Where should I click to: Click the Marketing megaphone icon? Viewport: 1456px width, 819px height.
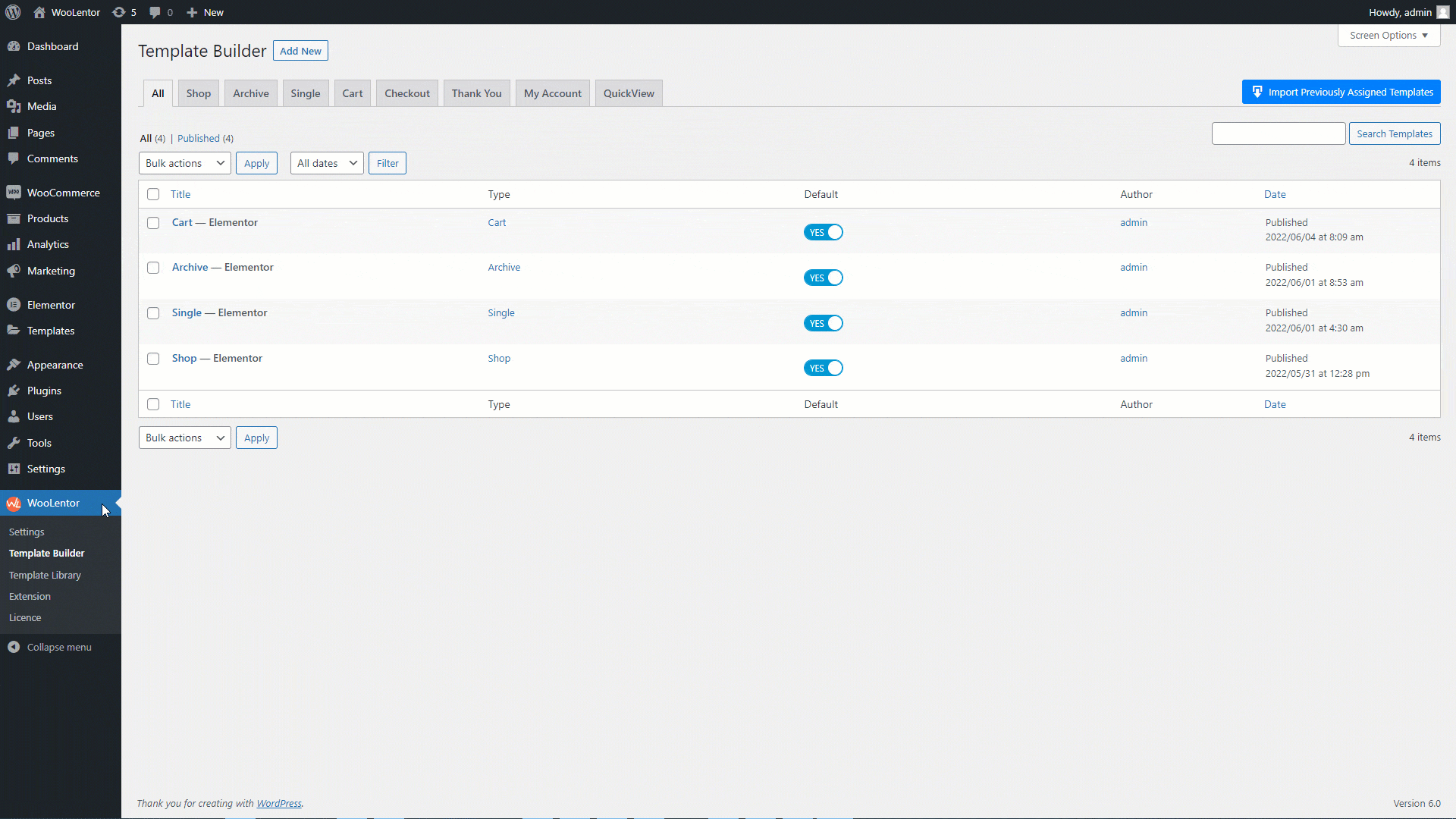click(14, 271)
